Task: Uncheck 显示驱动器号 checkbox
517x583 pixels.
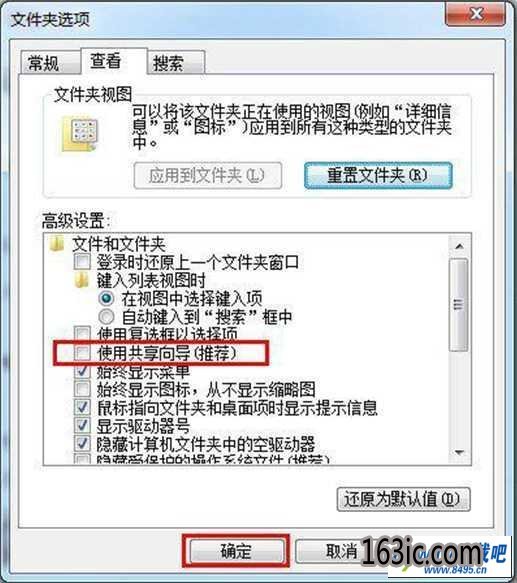Action: click(82, 425)
